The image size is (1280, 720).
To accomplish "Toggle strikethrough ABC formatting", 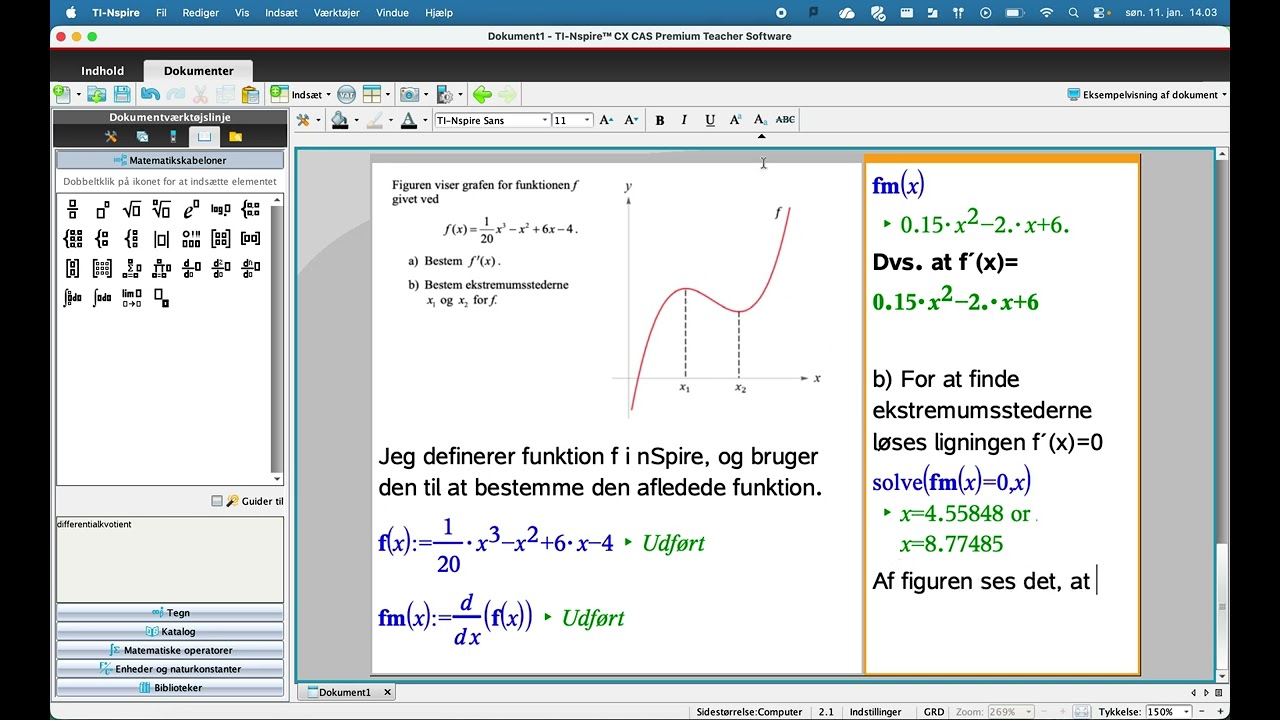I will pyautogui.click(x=786, y=120).
